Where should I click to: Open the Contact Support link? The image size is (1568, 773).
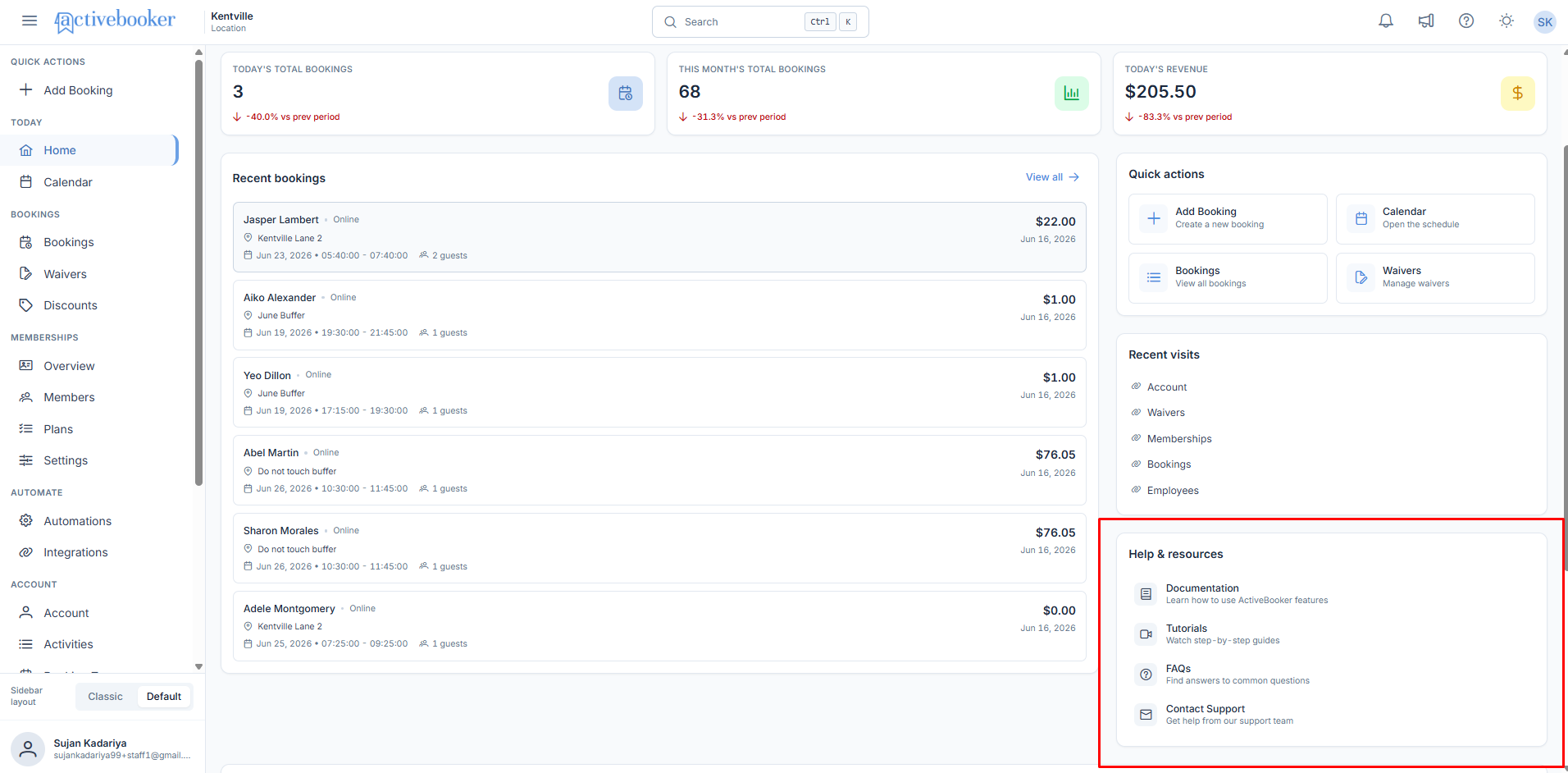(1230, 715)
